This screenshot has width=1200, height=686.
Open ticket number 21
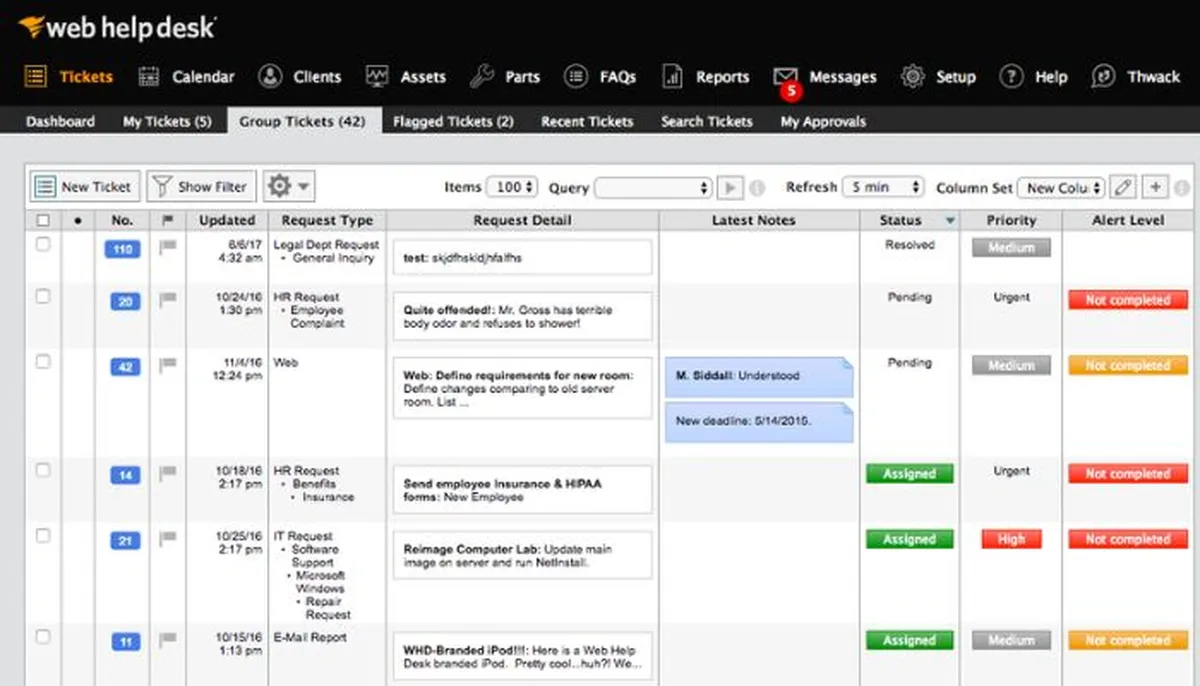[124, 541]
